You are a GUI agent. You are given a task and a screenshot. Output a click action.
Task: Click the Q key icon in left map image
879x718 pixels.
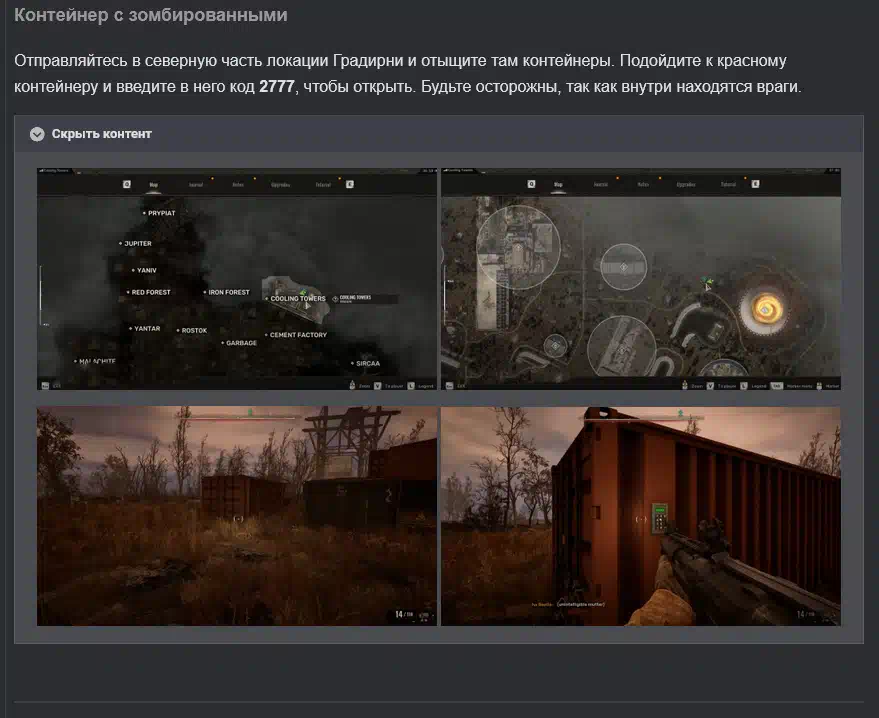[x=127, y=184]
